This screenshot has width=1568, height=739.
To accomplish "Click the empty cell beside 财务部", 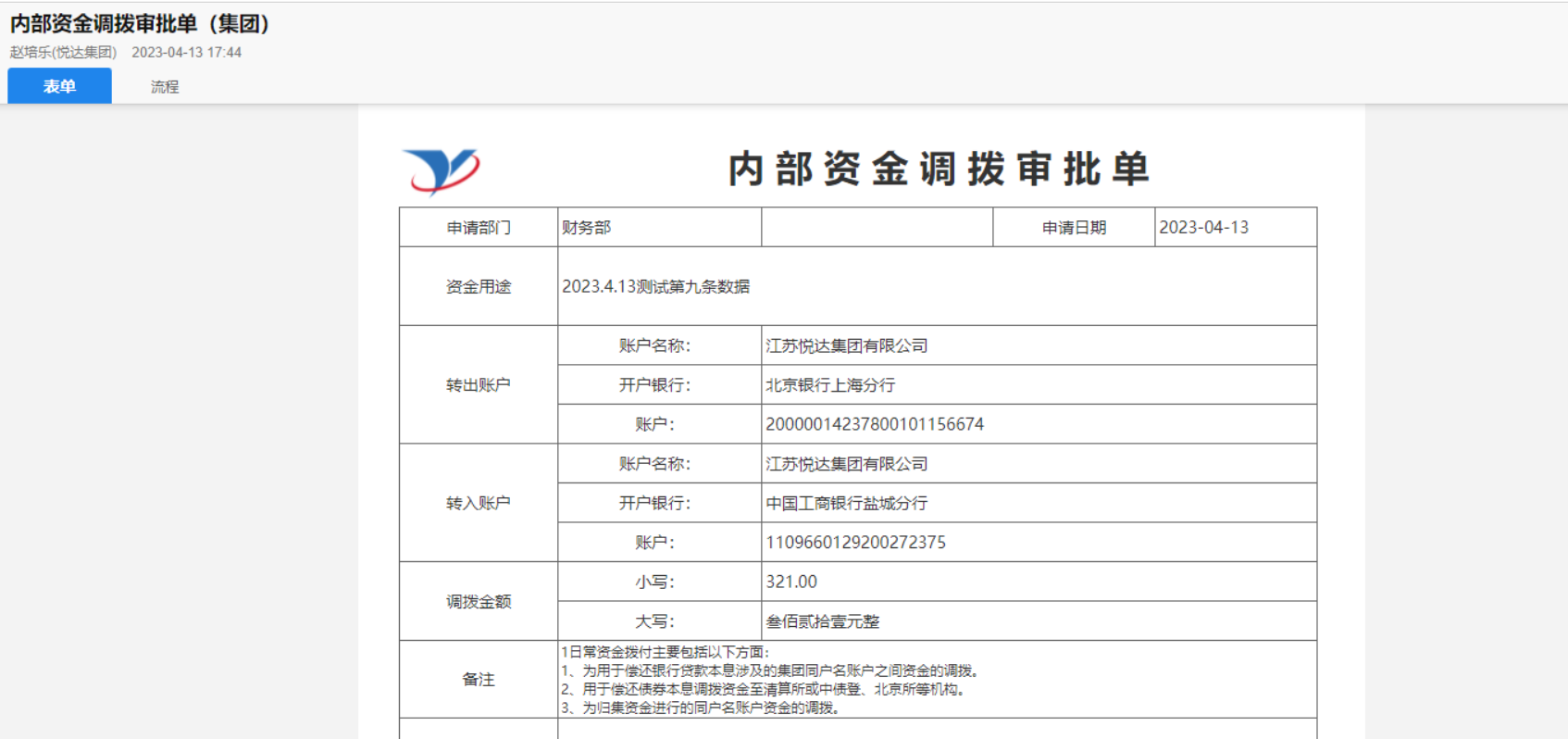I will click(877, 228).
